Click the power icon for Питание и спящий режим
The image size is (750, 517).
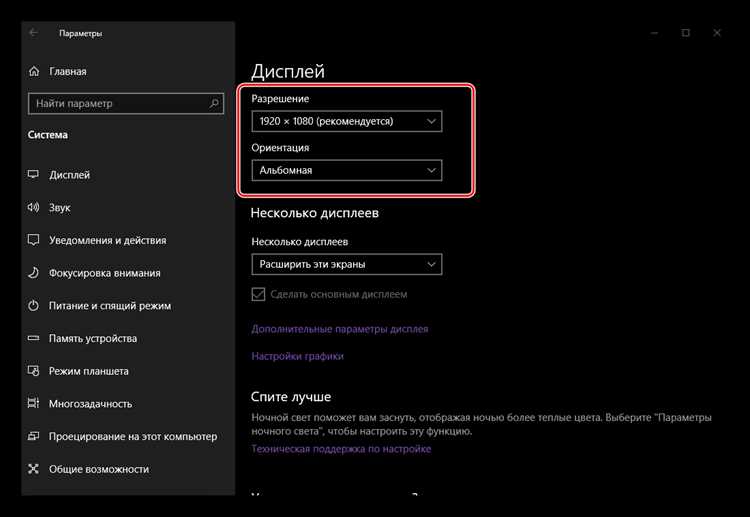[x=33, y=305]
